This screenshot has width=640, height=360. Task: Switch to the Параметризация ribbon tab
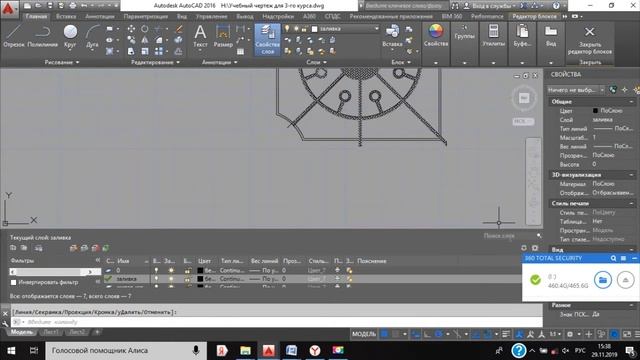[x=146, y=16]
